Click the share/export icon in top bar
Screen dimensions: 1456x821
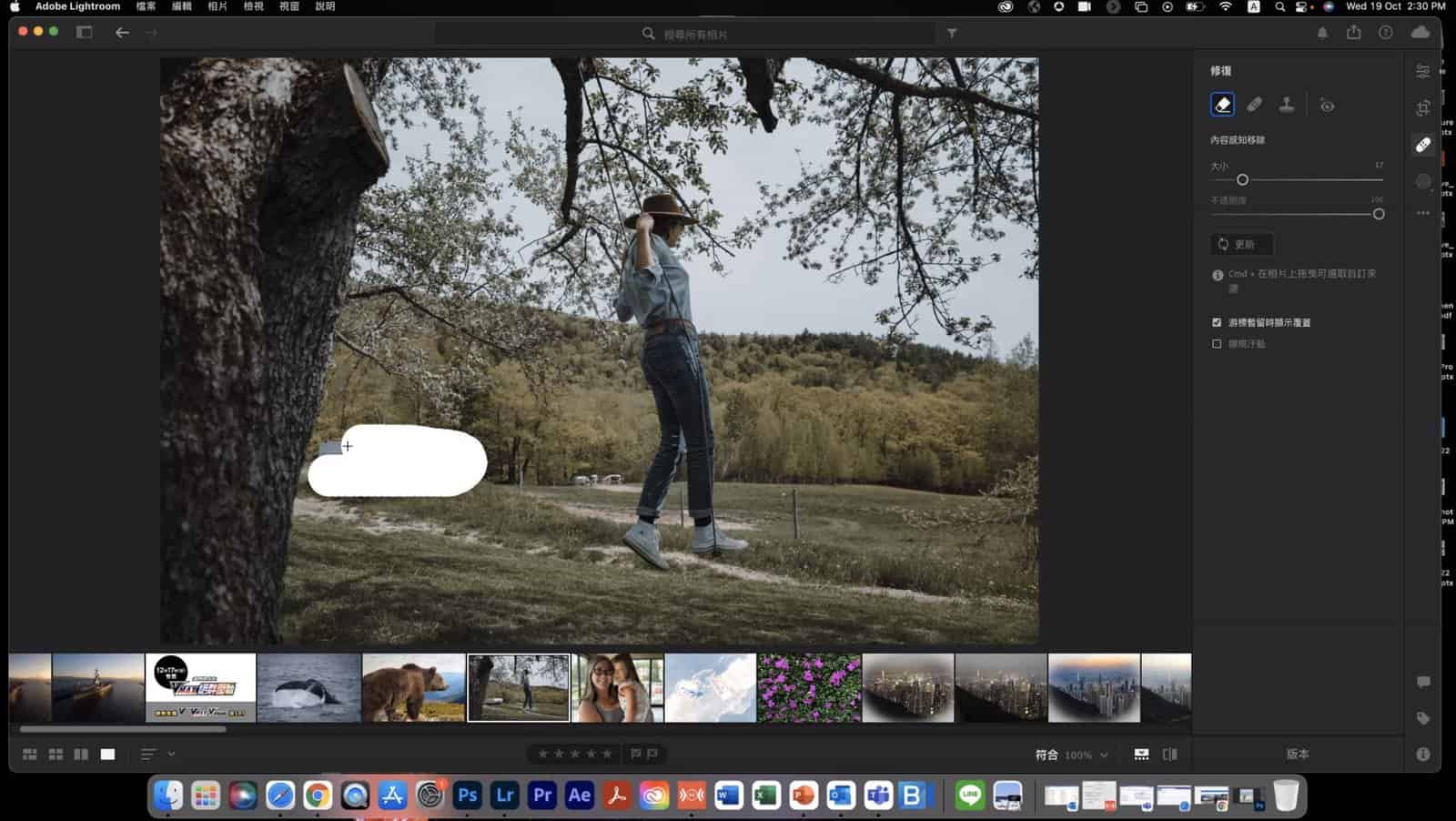click(1354, 33)
